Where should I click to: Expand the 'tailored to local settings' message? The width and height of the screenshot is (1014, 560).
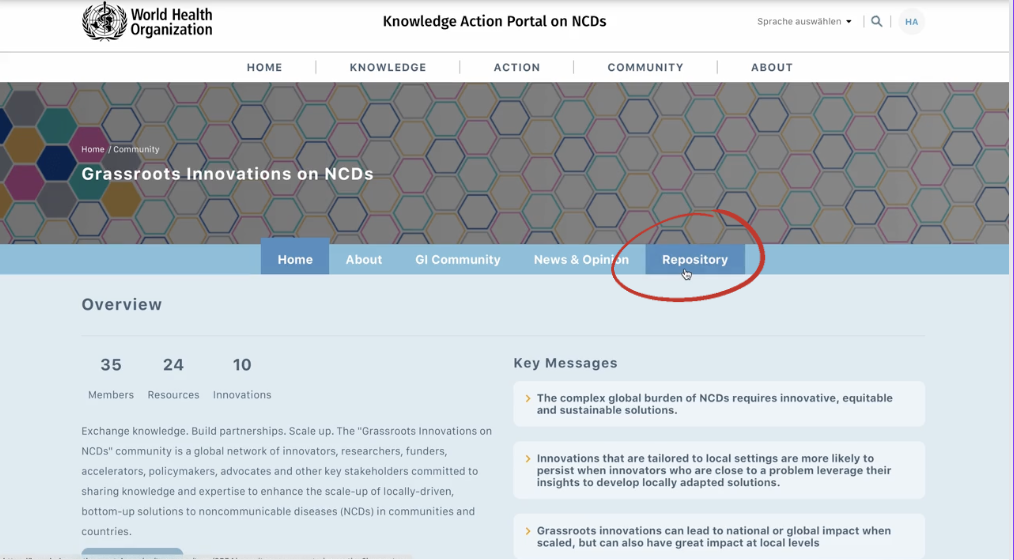point(718,470)
